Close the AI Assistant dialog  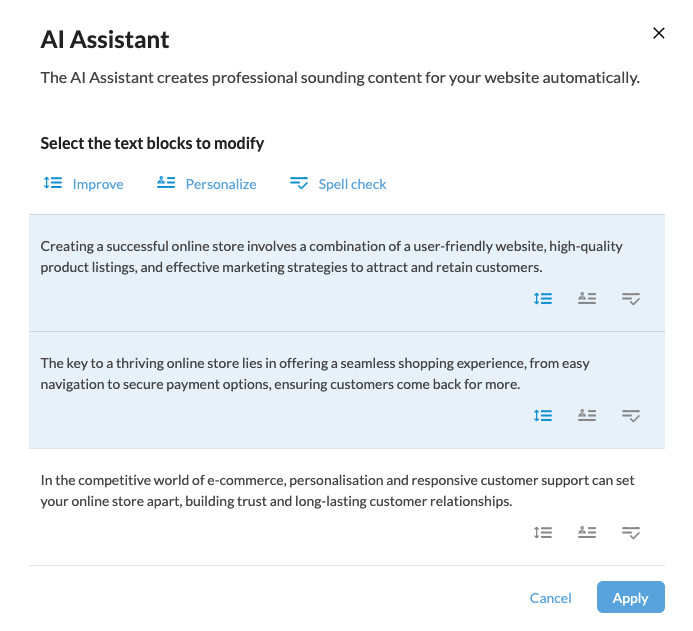(659, 33)
